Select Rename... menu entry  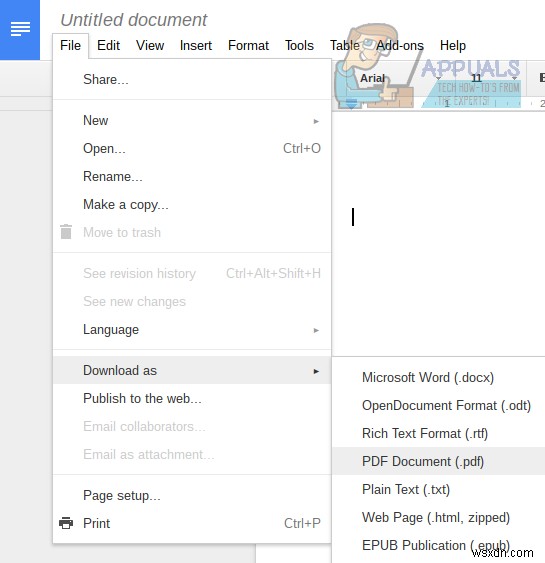(192, 176)
